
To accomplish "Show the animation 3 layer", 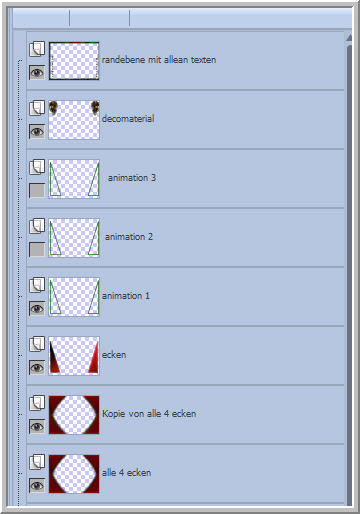I will click(x=37, y=191).
